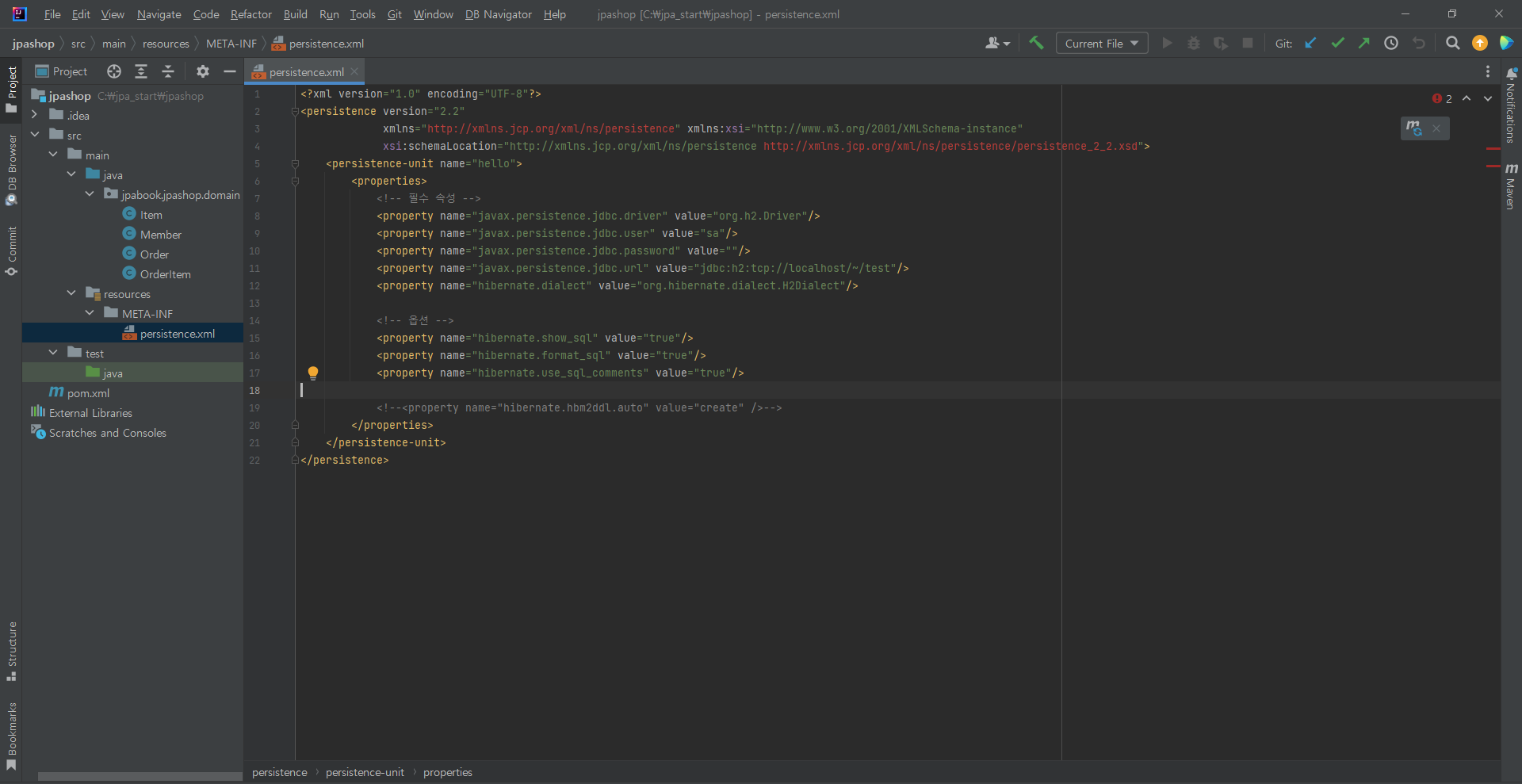Click Project panel horizontal scrollbar
The image size is (1522, 784).
(140, 777)
